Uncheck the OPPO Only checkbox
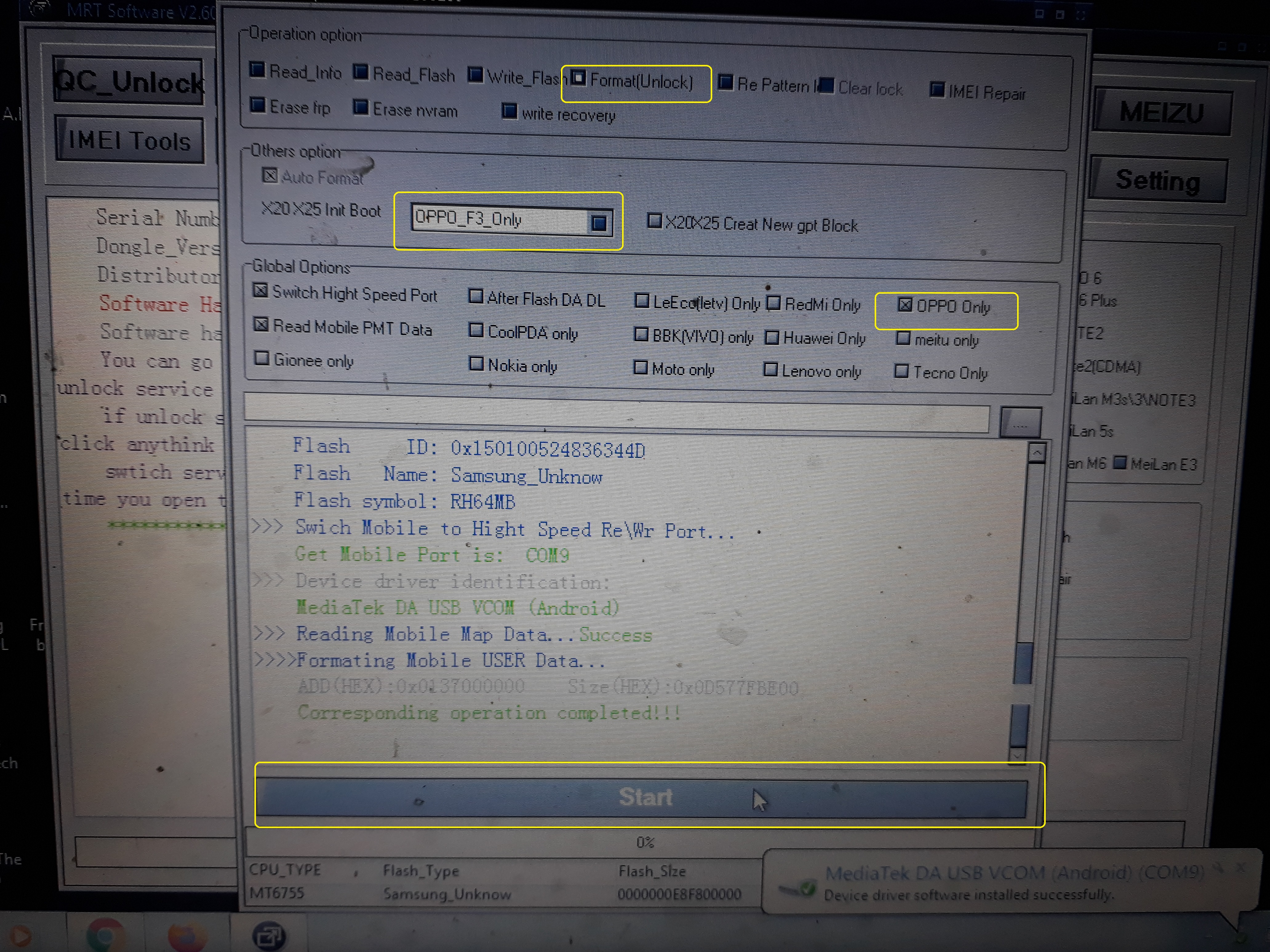The height and width of the screenshot is (952, 1270). [x=905, y=305]
